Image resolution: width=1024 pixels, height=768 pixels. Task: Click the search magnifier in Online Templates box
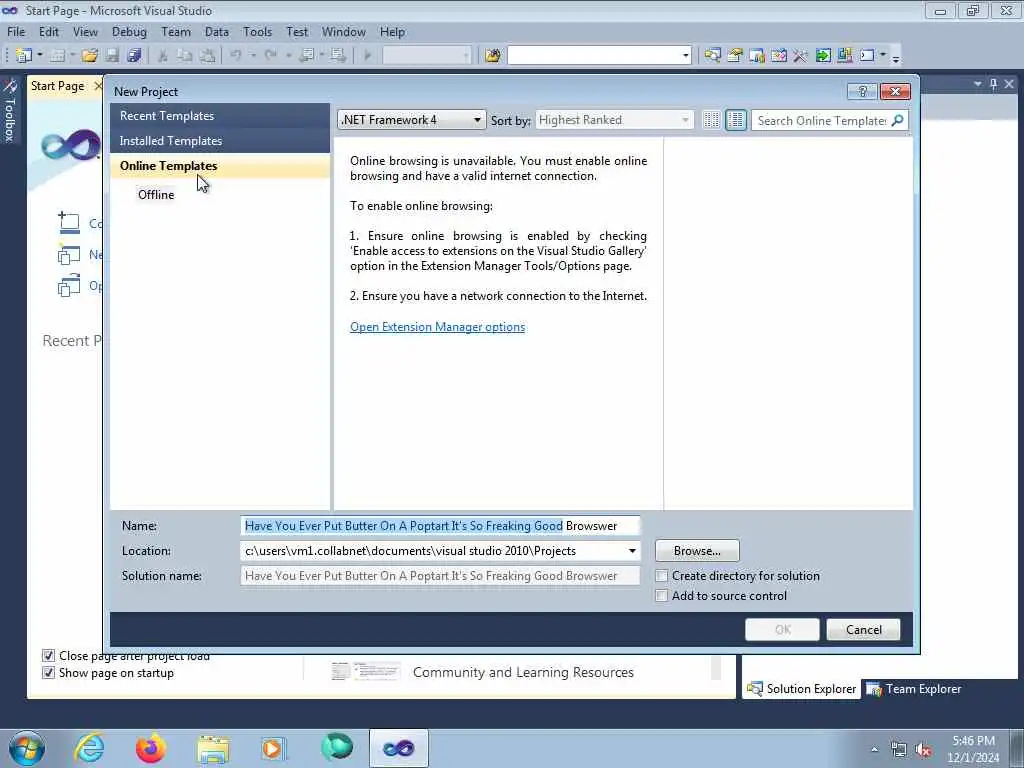click(x=897, y=120)
